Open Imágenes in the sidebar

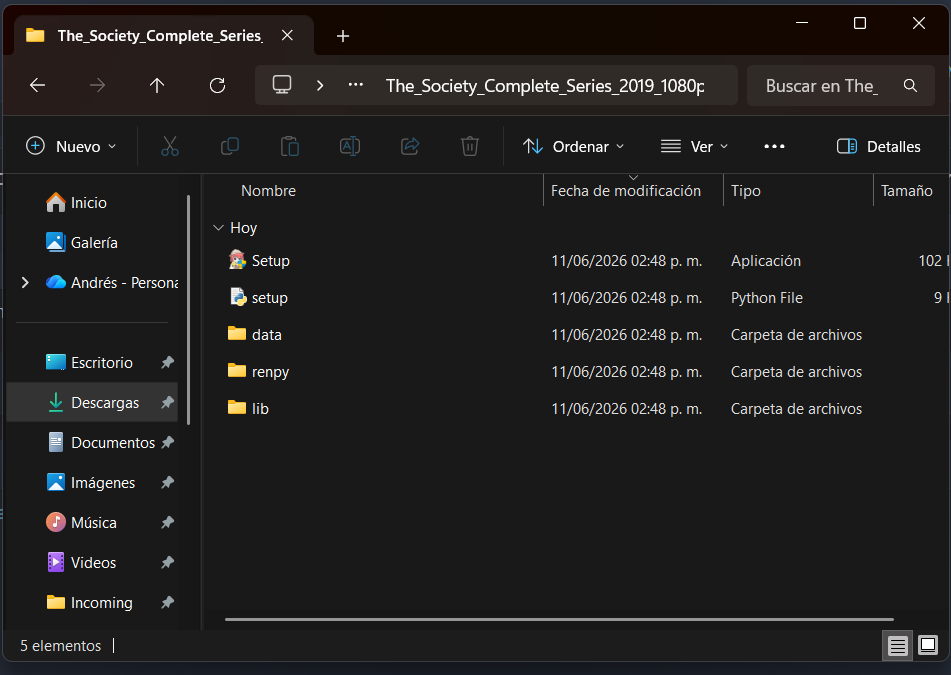(x=103, y=483)
